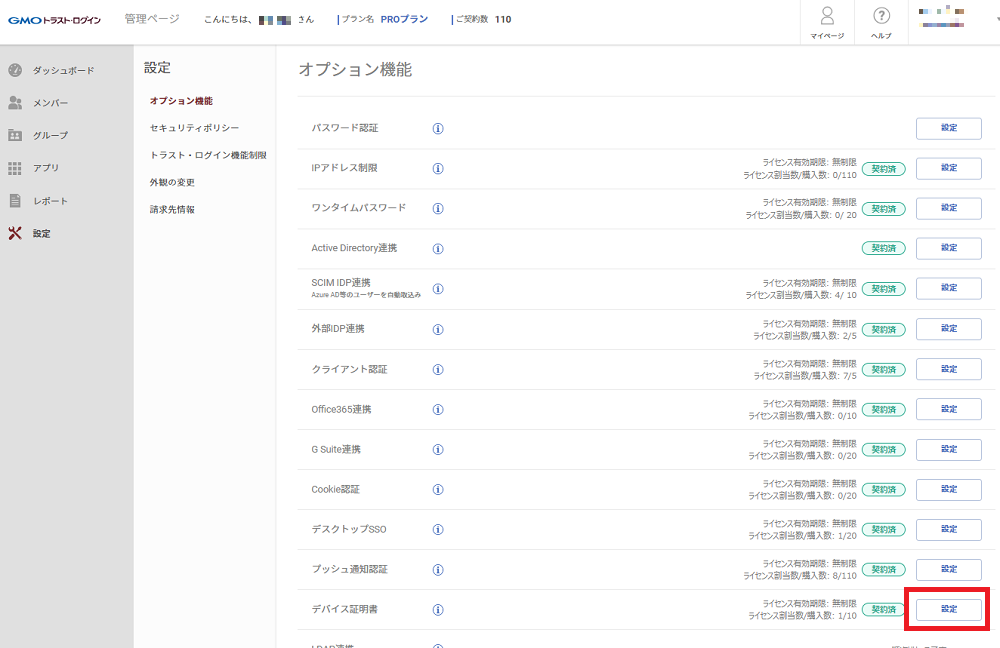Click info icon next to パスワード認証
Screen dimensions: 1000x648
click(438, 129)
